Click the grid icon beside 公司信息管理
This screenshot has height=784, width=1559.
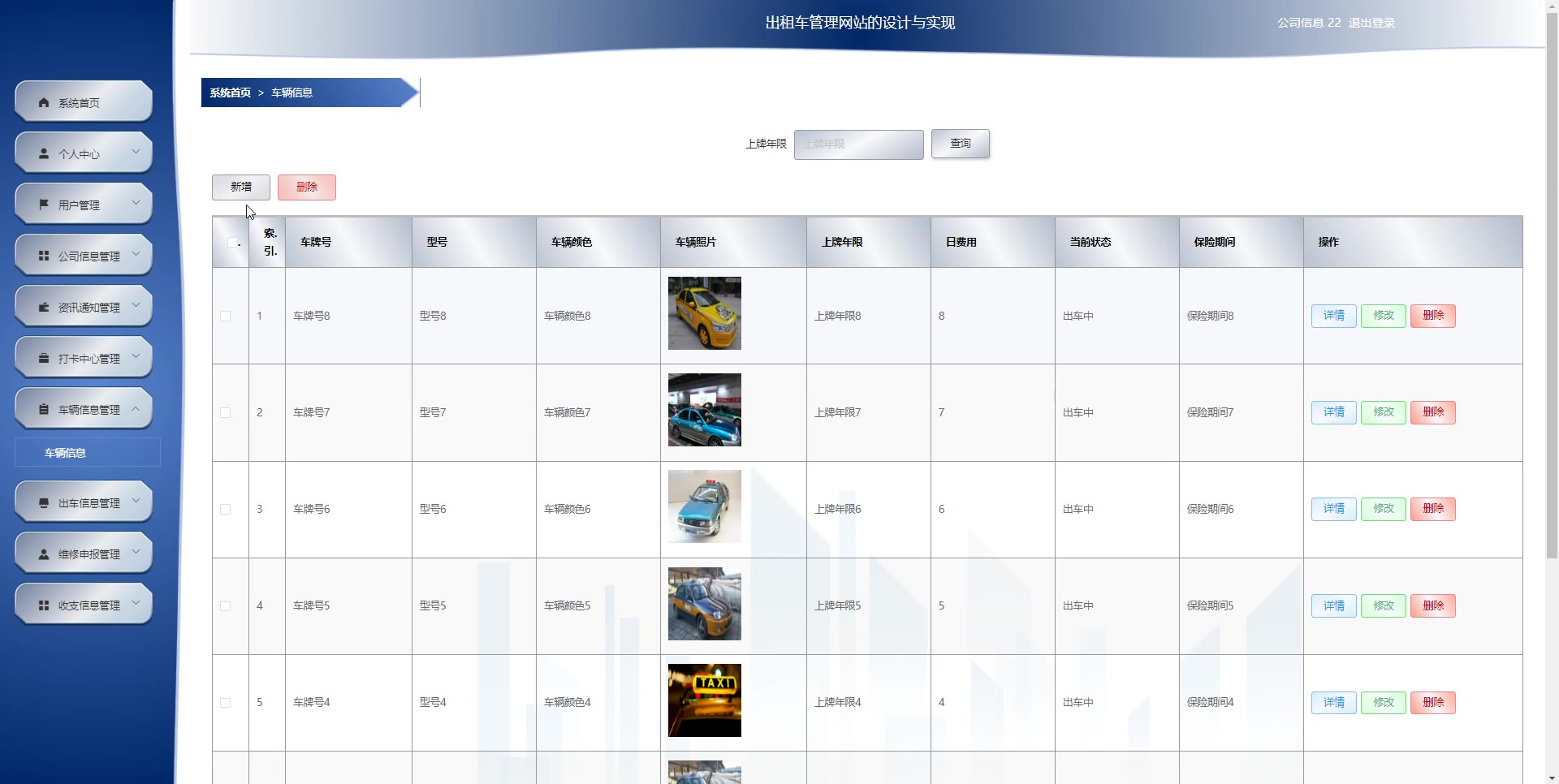tap(44, 256)
